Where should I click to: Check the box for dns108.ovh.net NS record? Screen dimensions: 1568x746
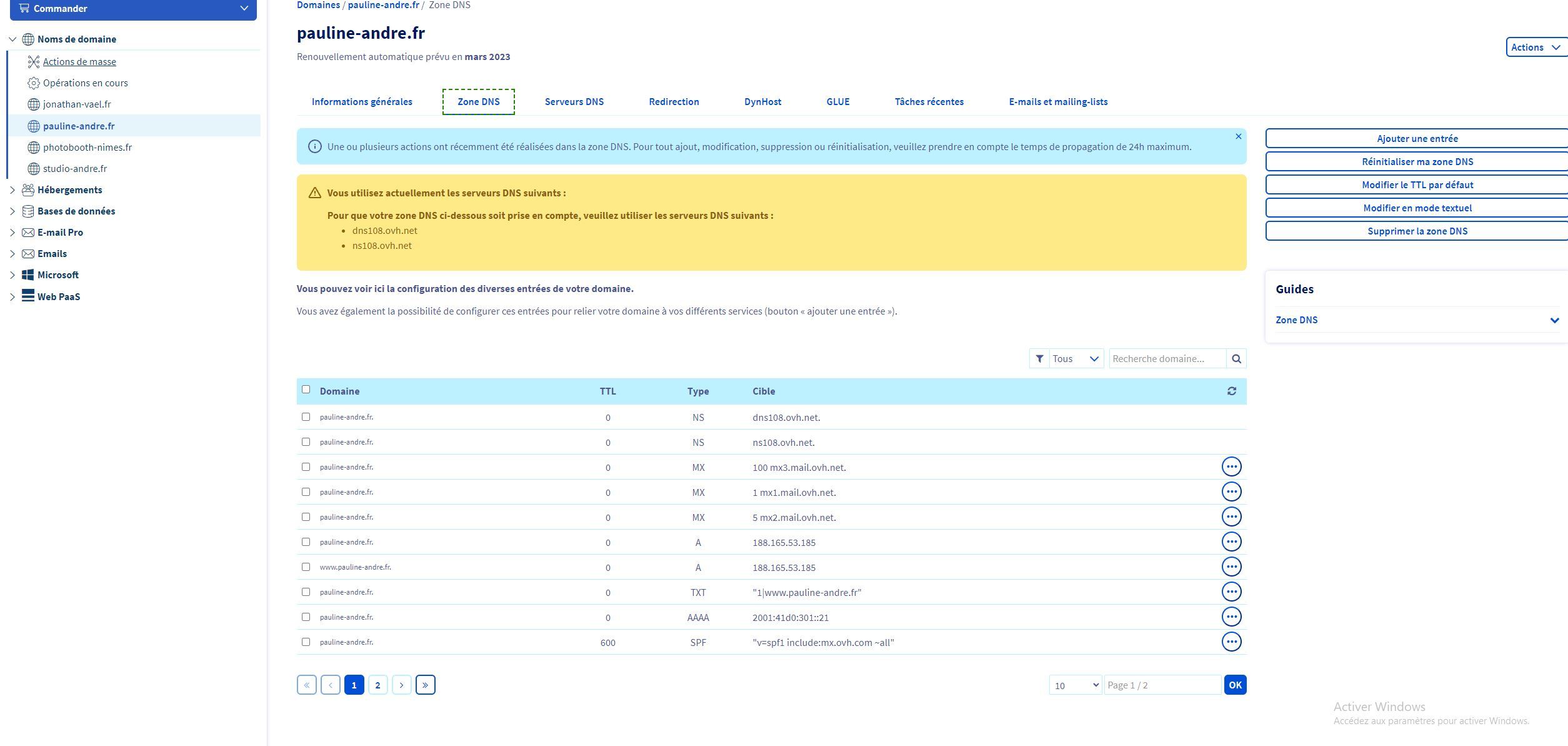click(x=306, y=416)
